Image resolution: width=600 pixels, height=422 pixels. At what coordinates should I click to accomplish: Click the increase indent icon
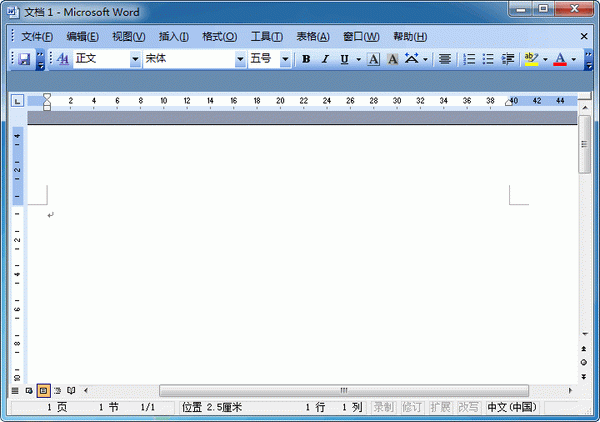[508, 59]
